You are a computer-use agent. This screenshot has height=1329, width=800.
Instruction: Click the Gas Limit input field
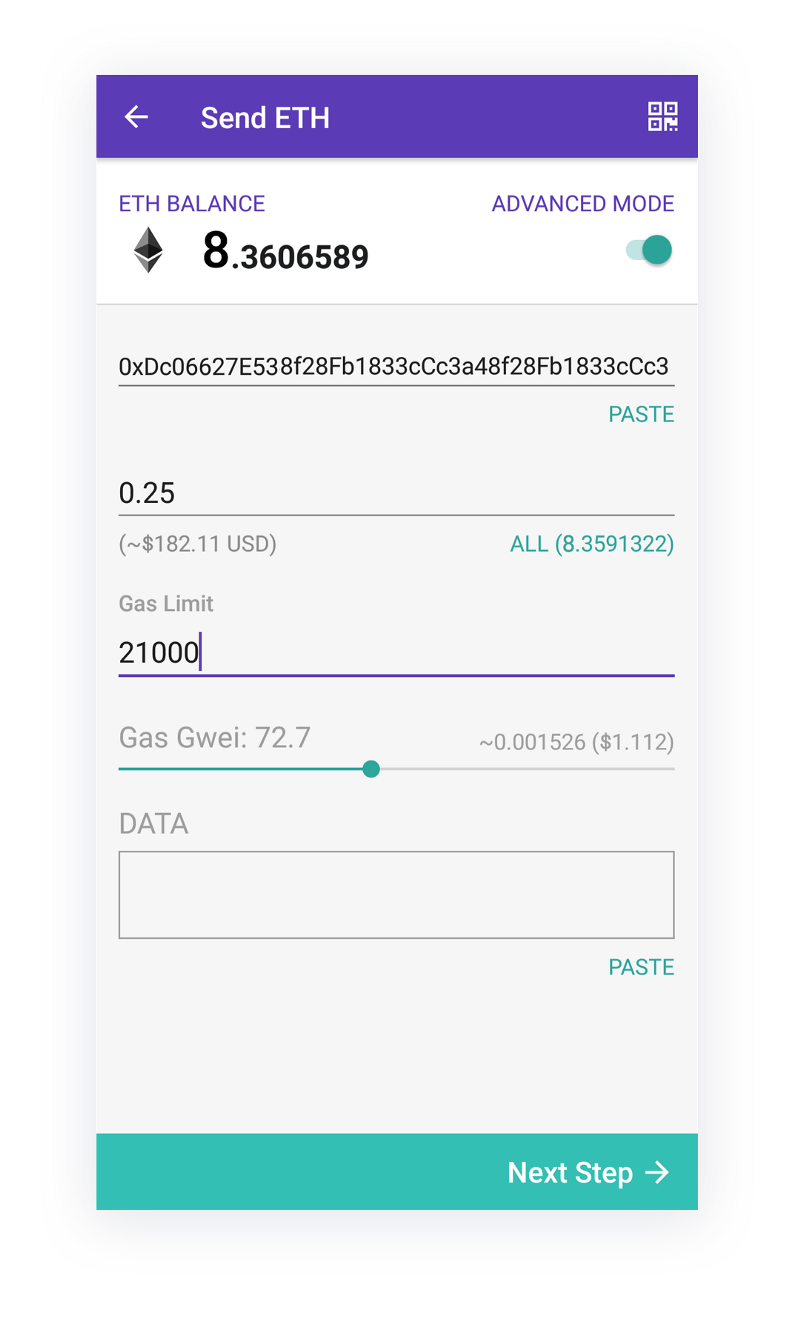pyautogui.click(x=394, y=653)
